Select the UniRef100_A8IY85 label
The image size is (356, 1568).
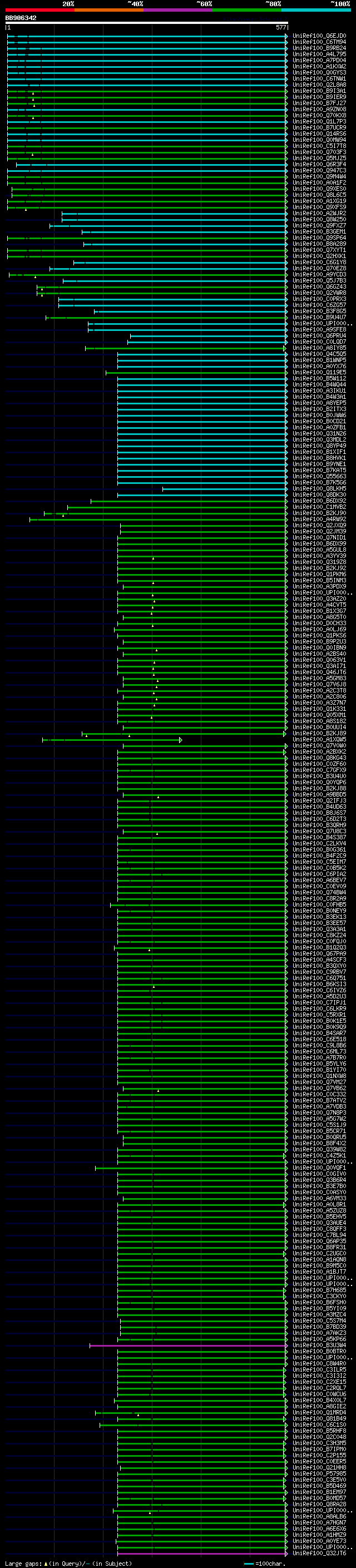click(319, 348)
